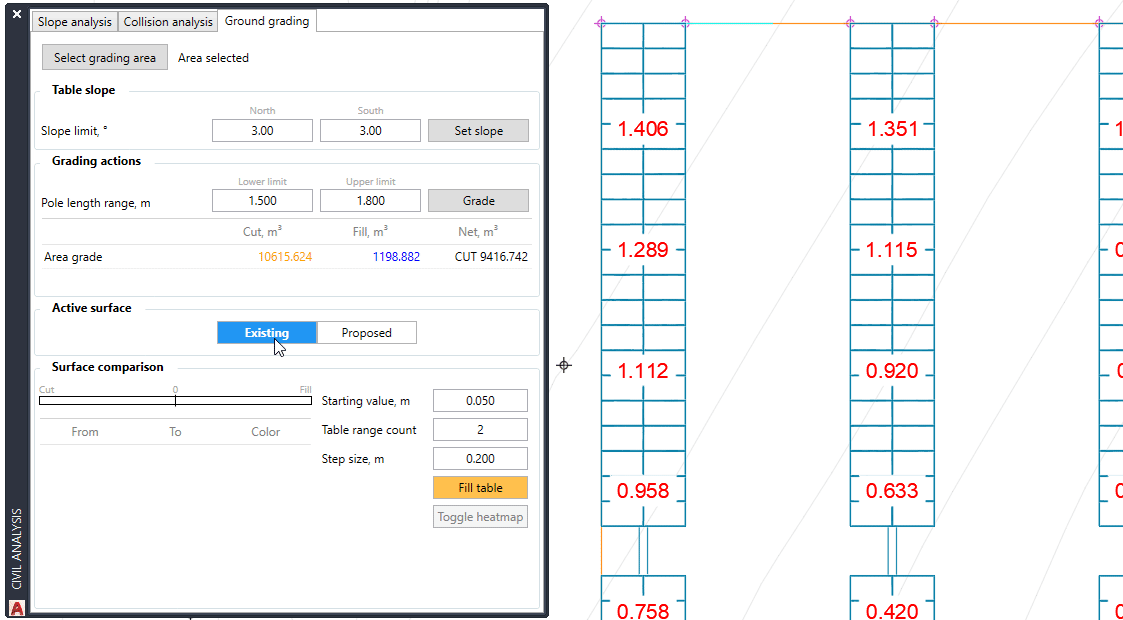Click the Toggle heatmap button

480,517
